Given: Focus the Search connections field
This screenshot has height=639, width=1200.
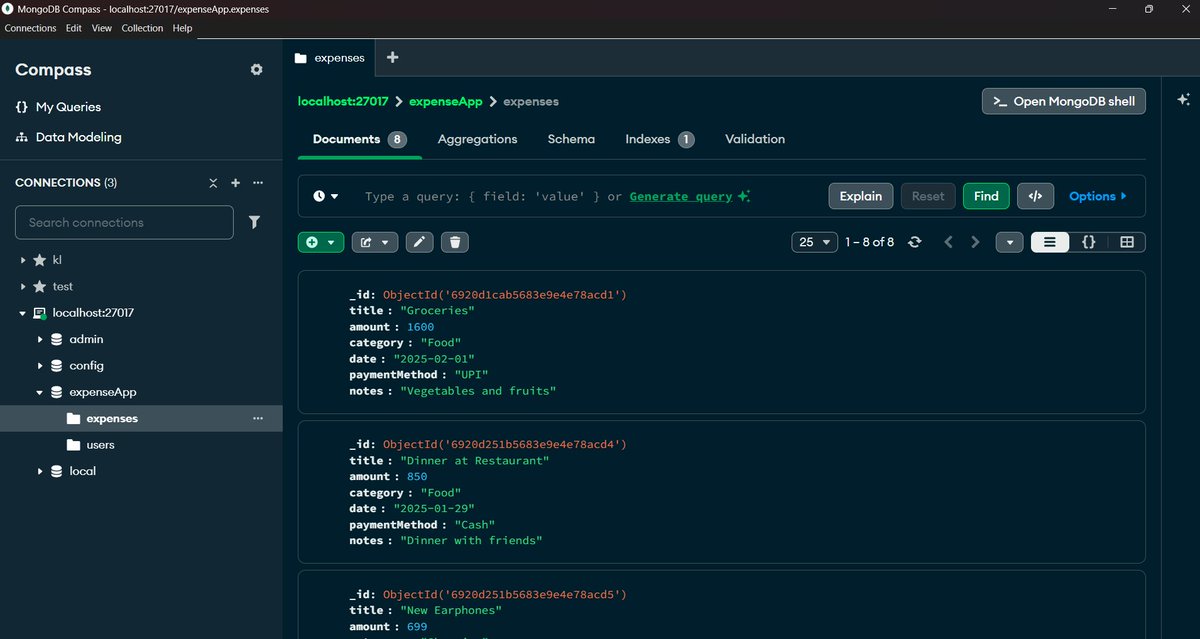Looking at the screenshot, I should (124, 222).
